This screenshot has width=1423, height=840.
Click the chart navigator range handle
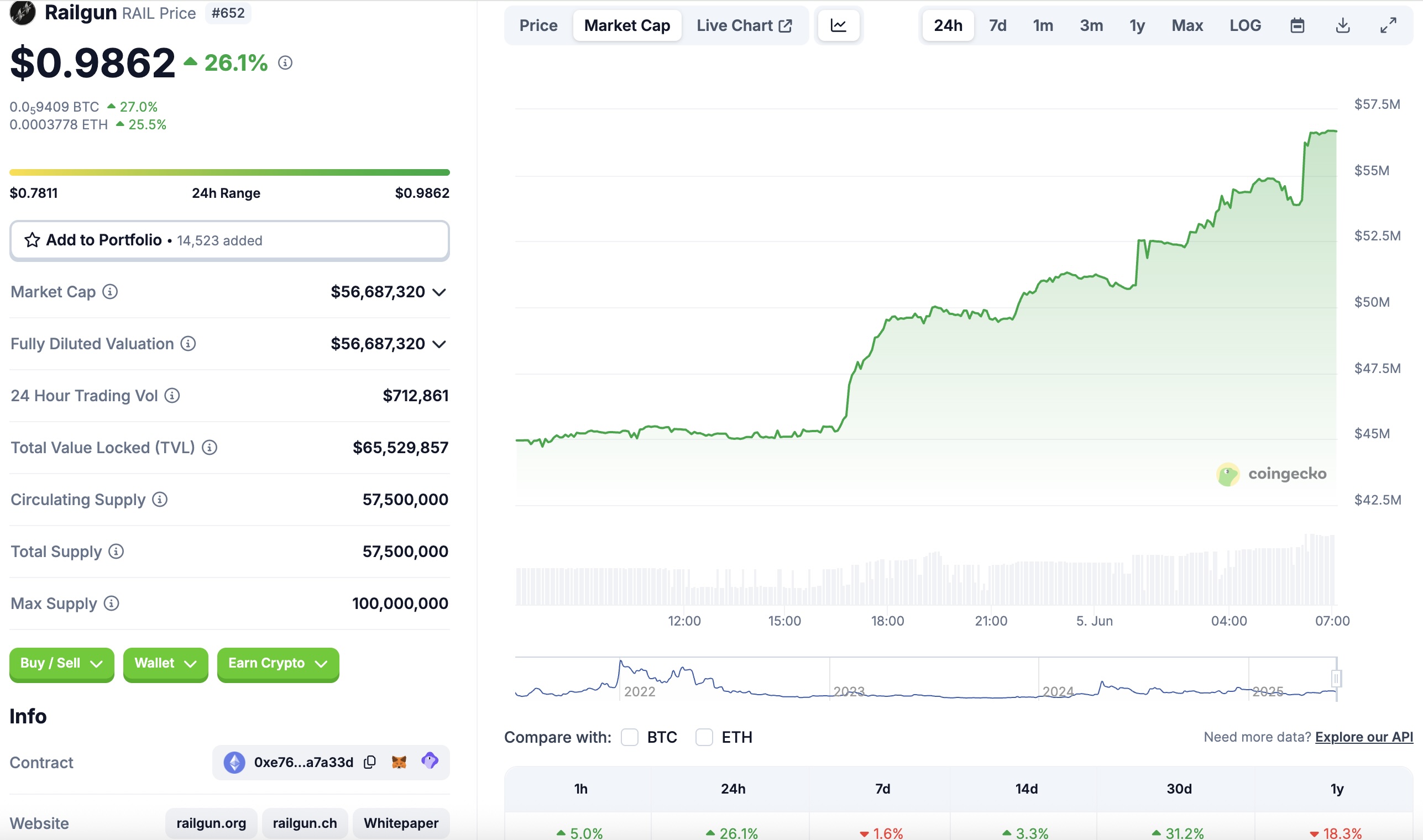(x=1336, y=678)
